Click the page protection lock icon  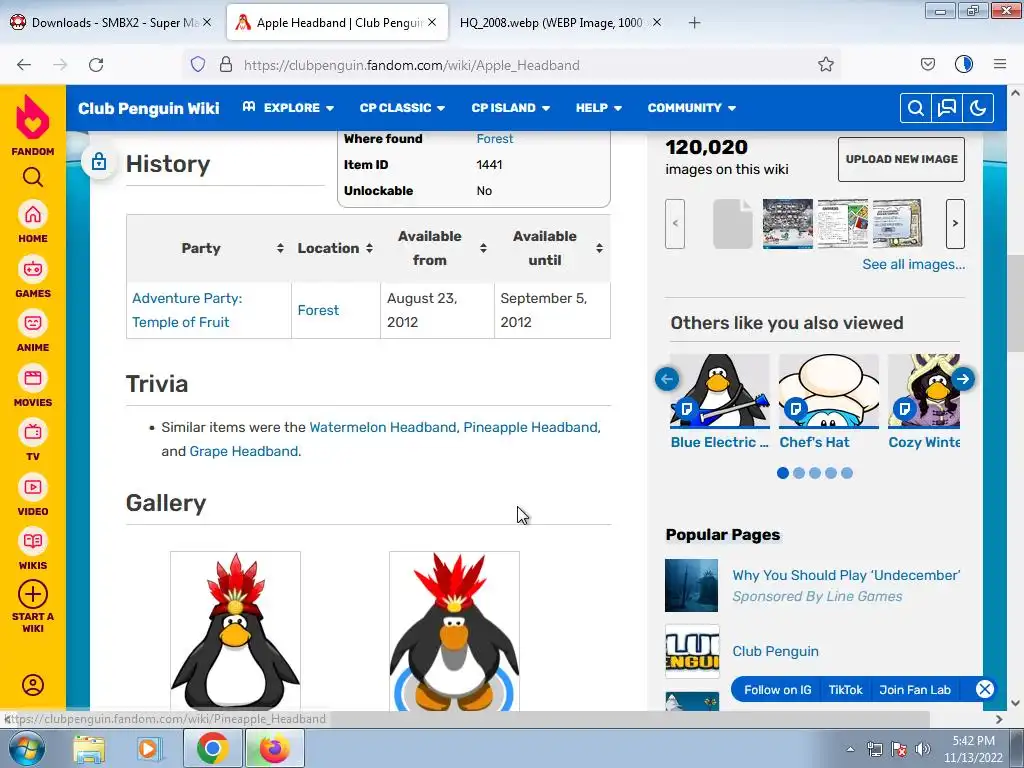pyautogui.click(x=99, y=161)
